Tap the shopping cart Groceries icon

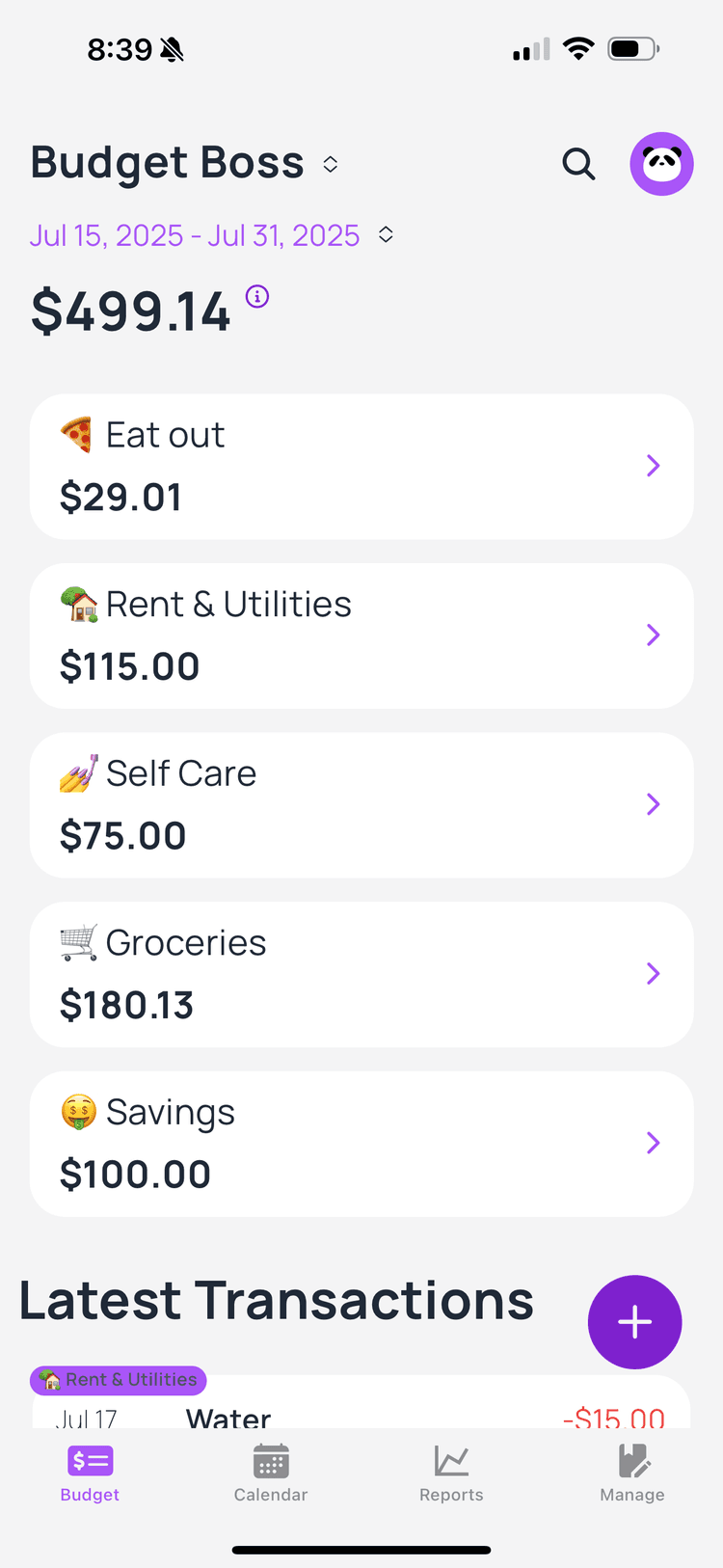[x=78, y=942]
